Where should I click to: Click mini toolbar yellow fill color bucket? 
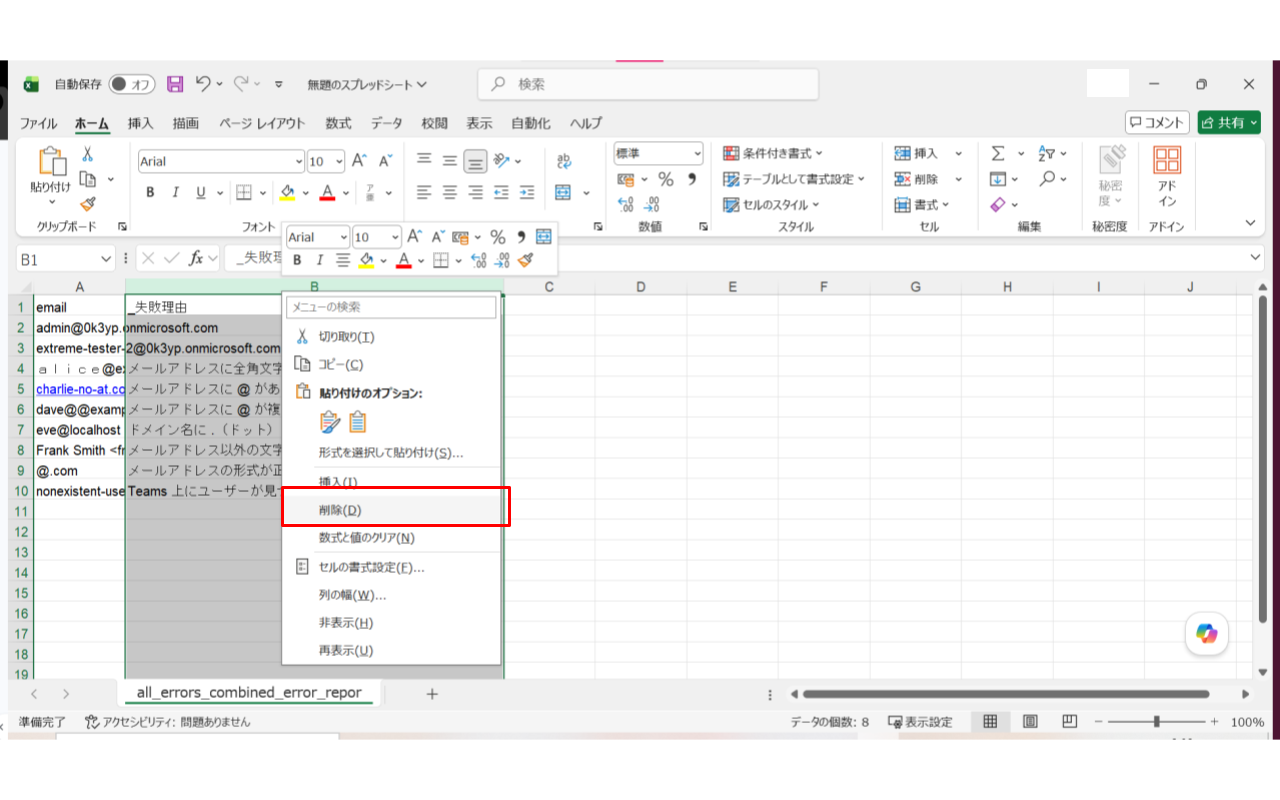pos(367,261)
